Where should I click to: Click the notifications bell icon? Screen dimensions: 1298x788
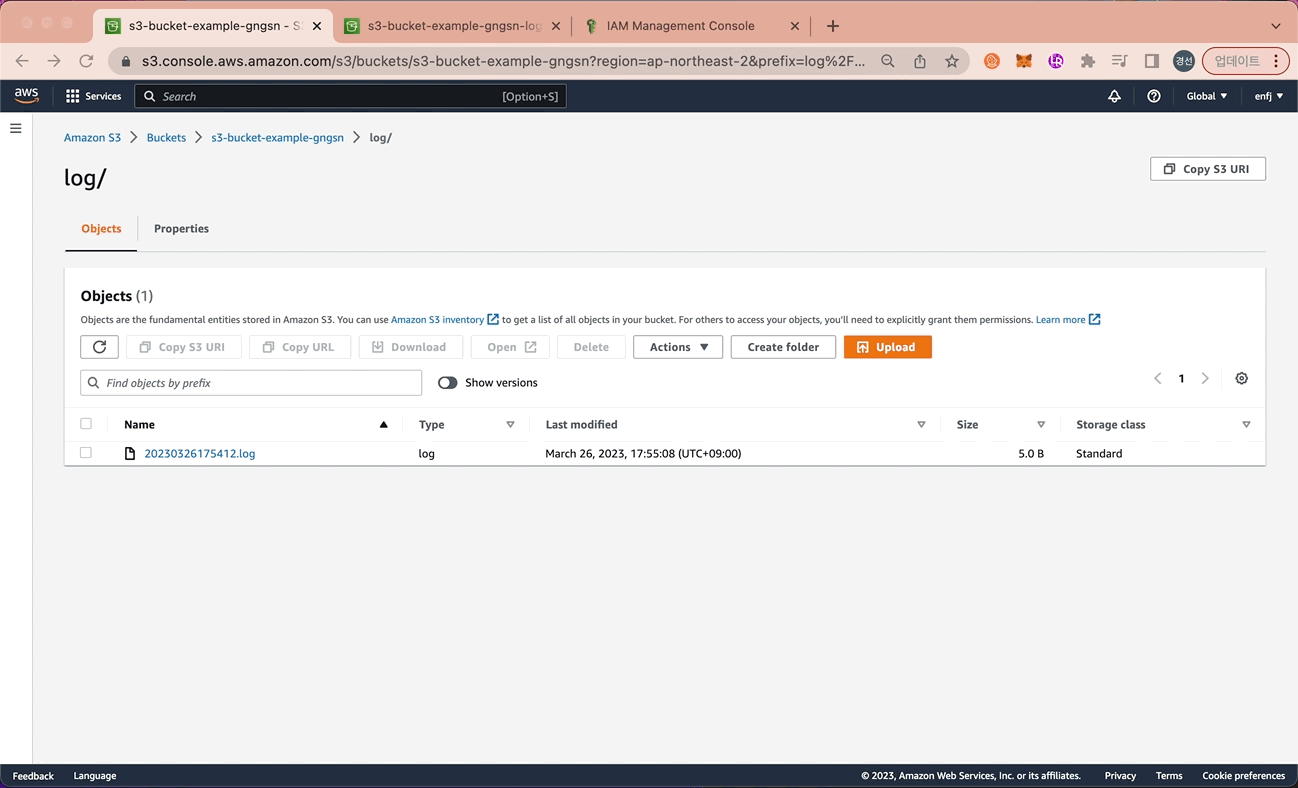(x=1114, y=96)
